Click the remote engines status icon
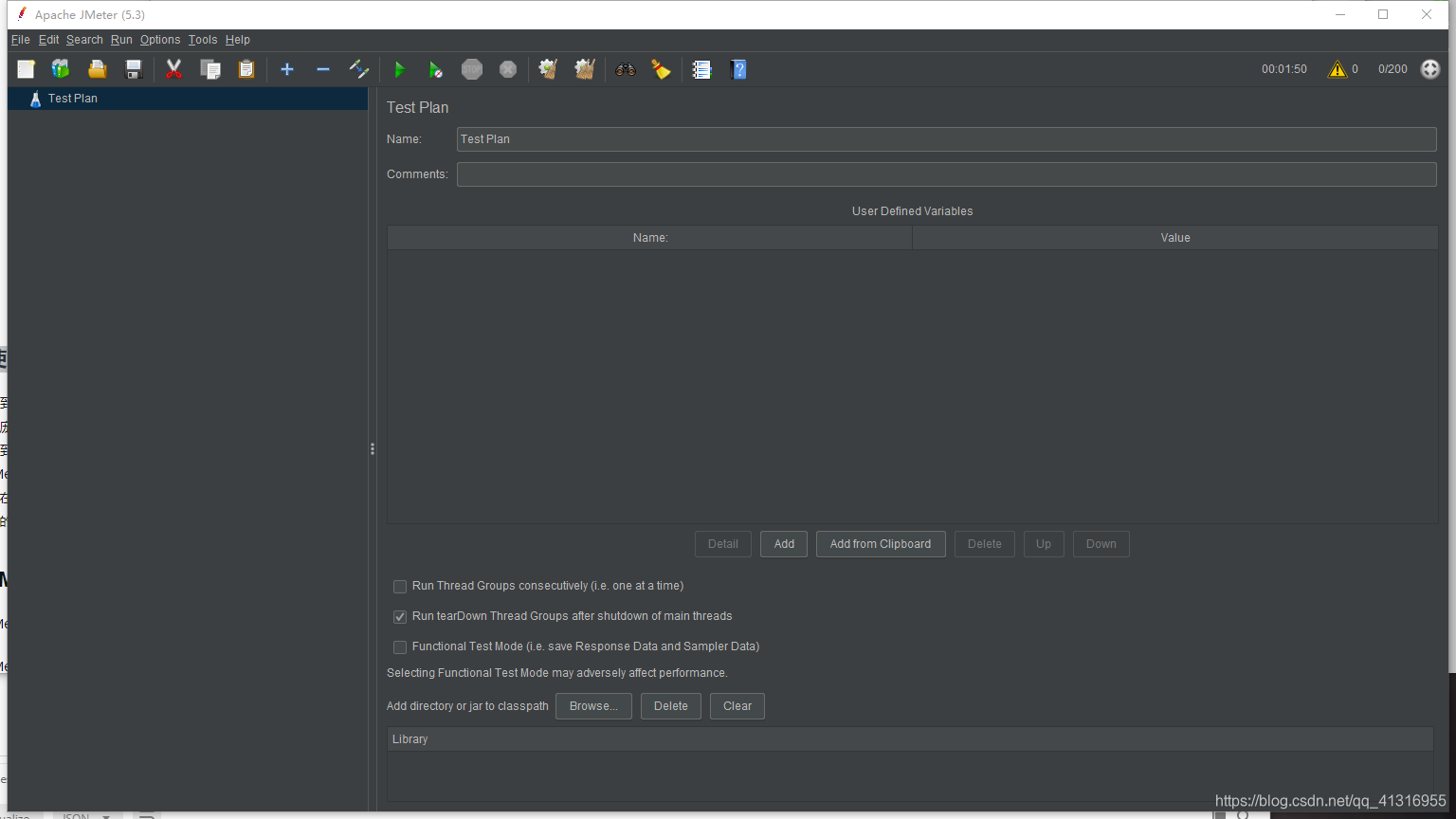This screenshot has width=1456, height=819. click(1430, 69)
